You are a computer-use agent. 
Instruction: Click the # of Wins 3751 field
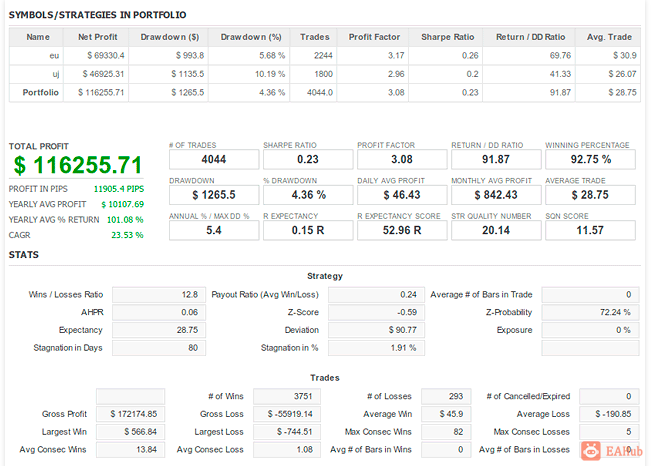click(287, 396)
